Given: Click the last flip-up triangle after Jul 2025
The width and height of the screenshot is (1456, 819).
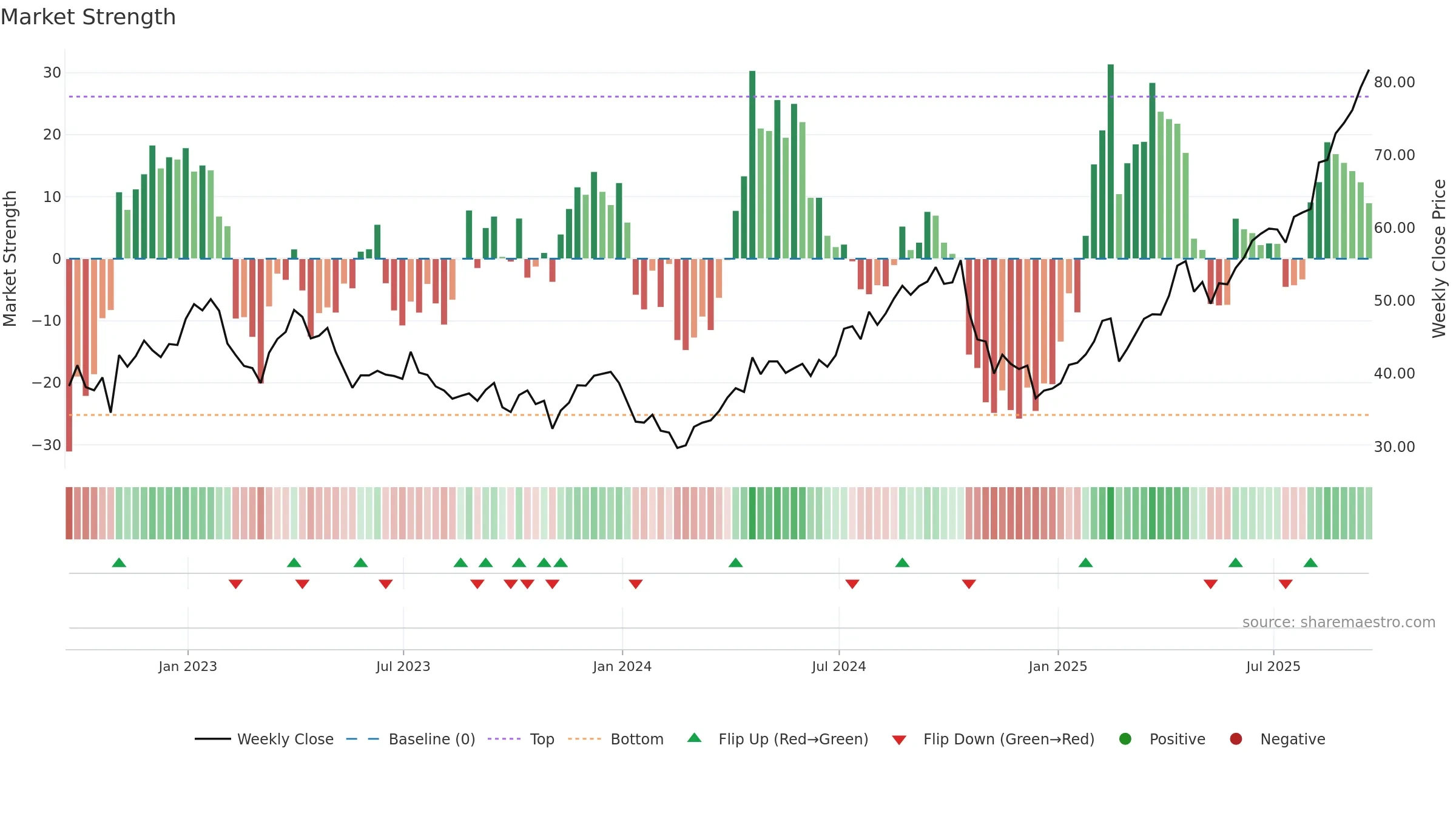Looking at the screenshot, I should tap(1310, 562).
